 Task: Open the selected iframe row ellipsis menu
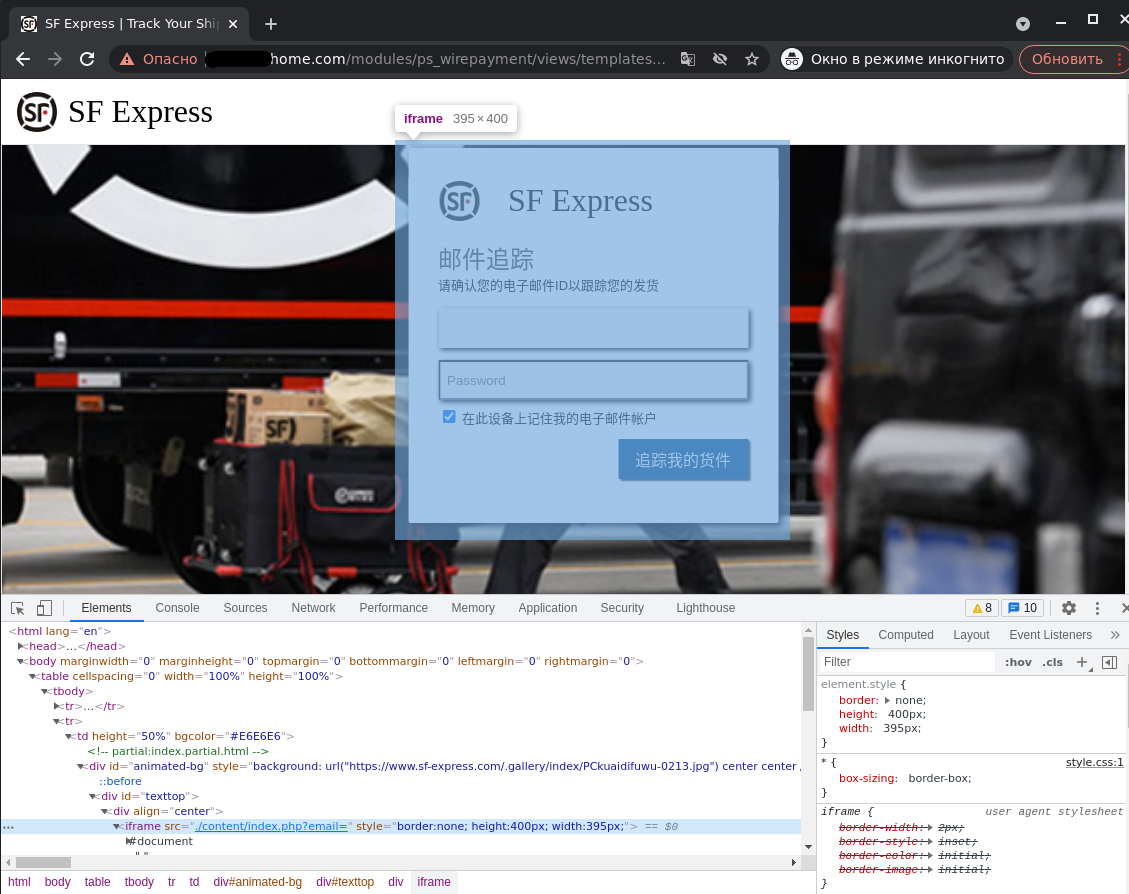click(x=9, y=827)
